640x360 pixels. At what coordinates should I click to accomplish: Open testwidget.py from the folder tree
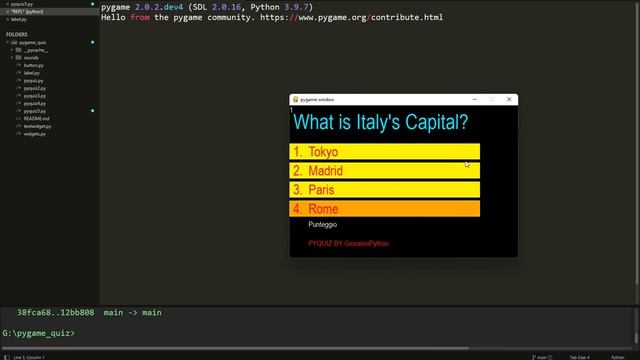[38, 127]
